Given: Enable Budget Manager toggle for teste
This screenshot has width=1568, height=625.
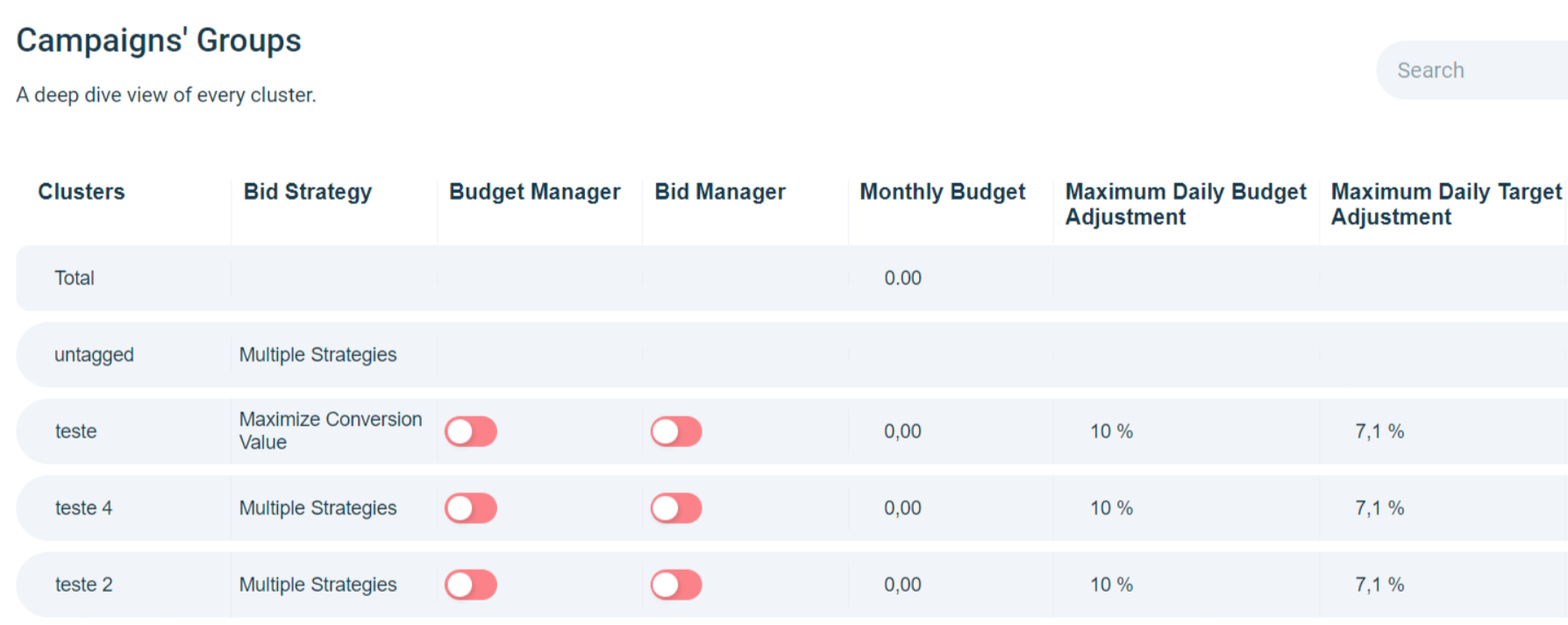Looking at the screenshot, I should click(x=471, y=431).
